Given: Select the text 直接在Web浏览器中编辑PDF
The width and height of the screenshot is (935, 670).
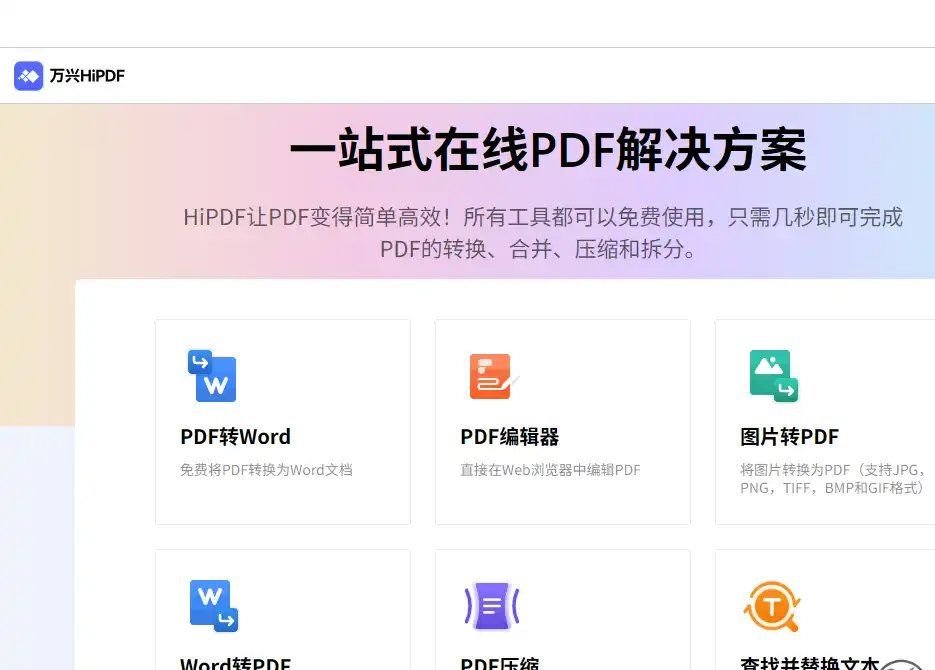Looking at the screenshot, I should (550, 470).
